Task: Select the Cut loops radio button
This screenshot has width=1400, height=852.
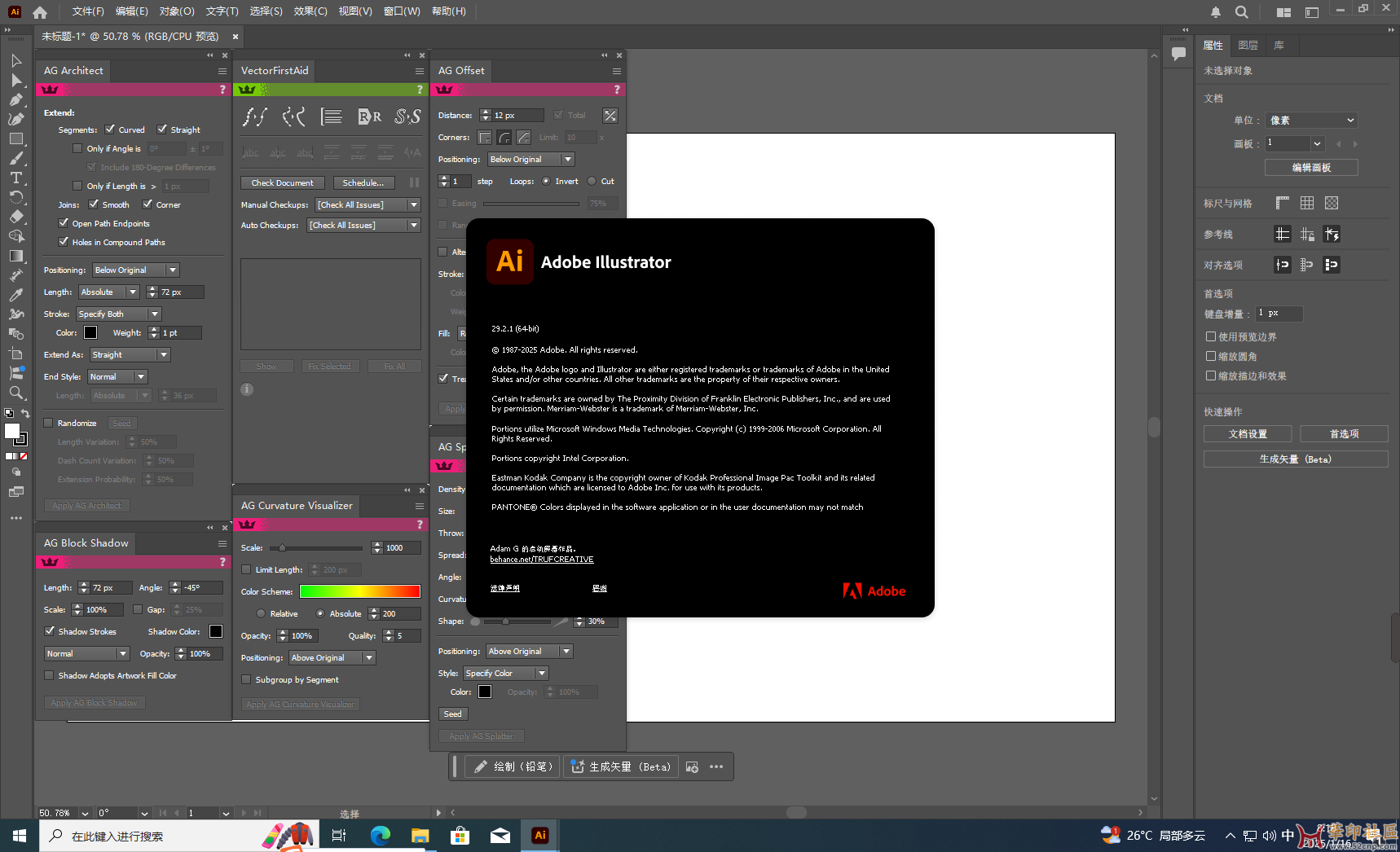Action: [x=592, y=182]
